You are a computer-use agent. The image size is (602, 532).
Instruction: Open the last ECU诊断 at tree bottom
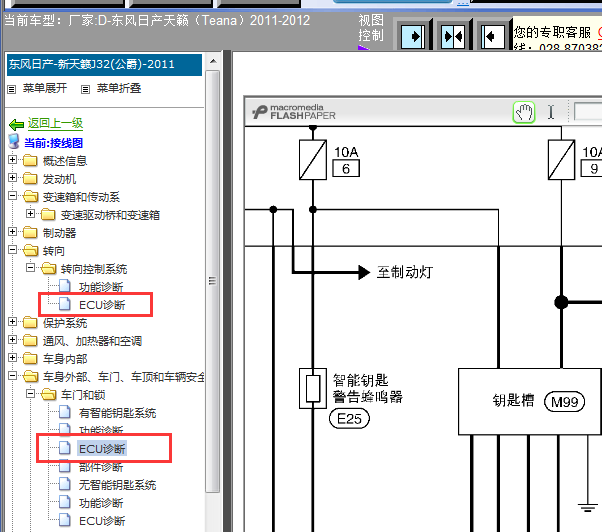pyautogui.click(x=102, y=521)
